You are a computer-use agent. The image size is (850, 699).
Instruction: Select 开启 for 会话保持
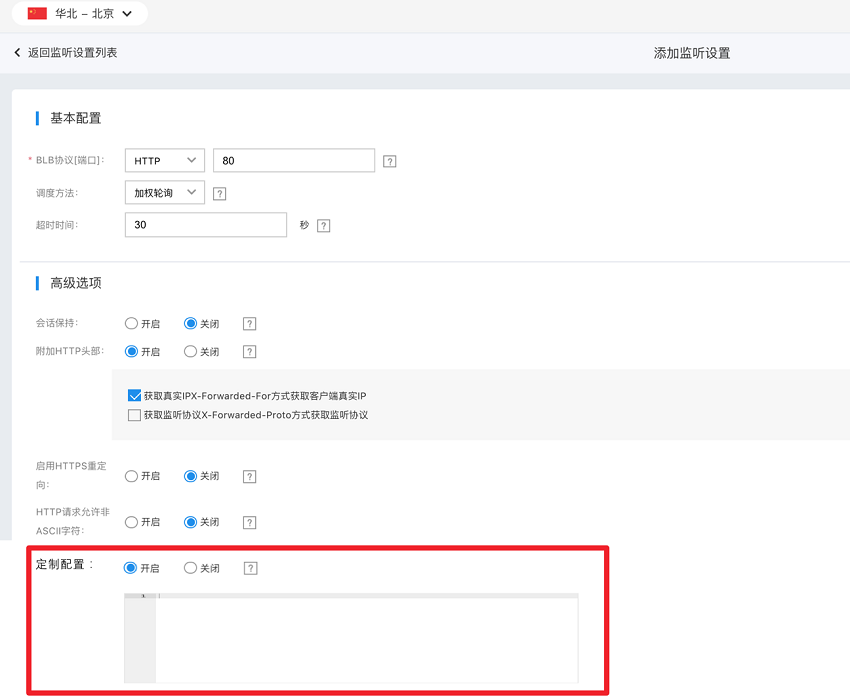(x=131, y=324)
